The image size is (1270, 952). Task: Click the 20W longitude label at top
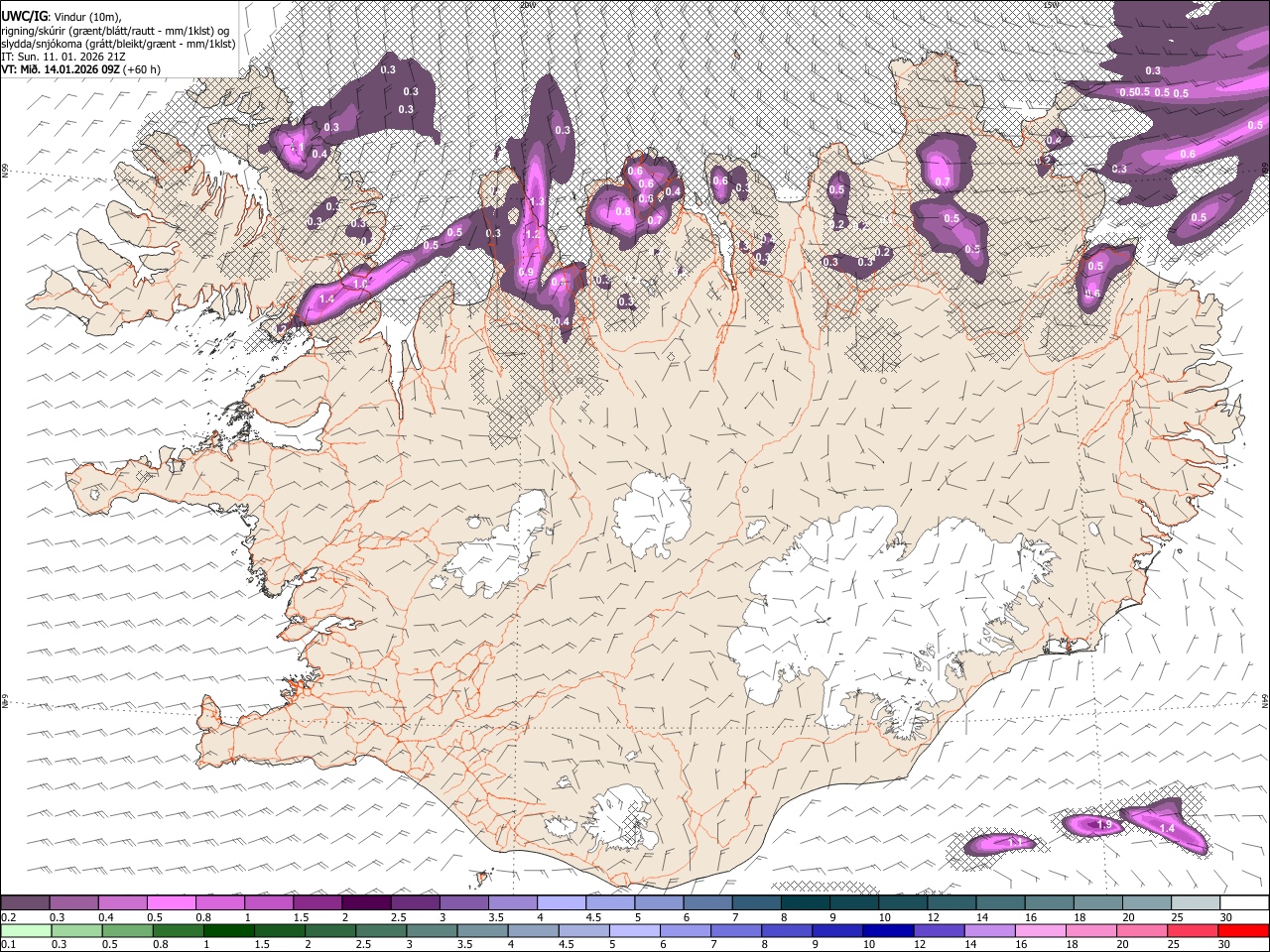point(528,4)
